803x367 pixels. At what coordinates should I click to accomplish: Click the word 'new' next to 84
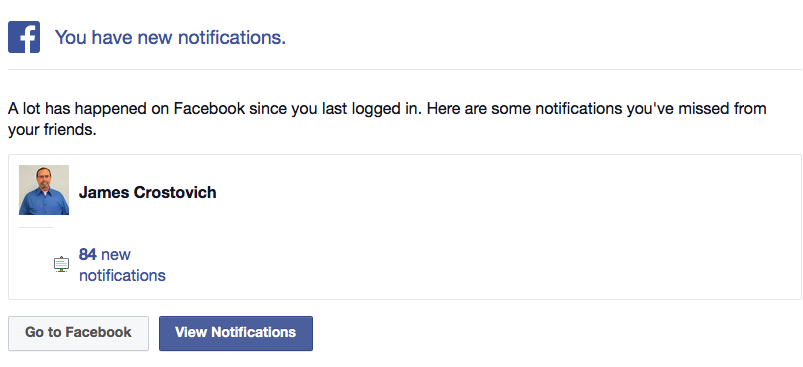click(116, 255)
